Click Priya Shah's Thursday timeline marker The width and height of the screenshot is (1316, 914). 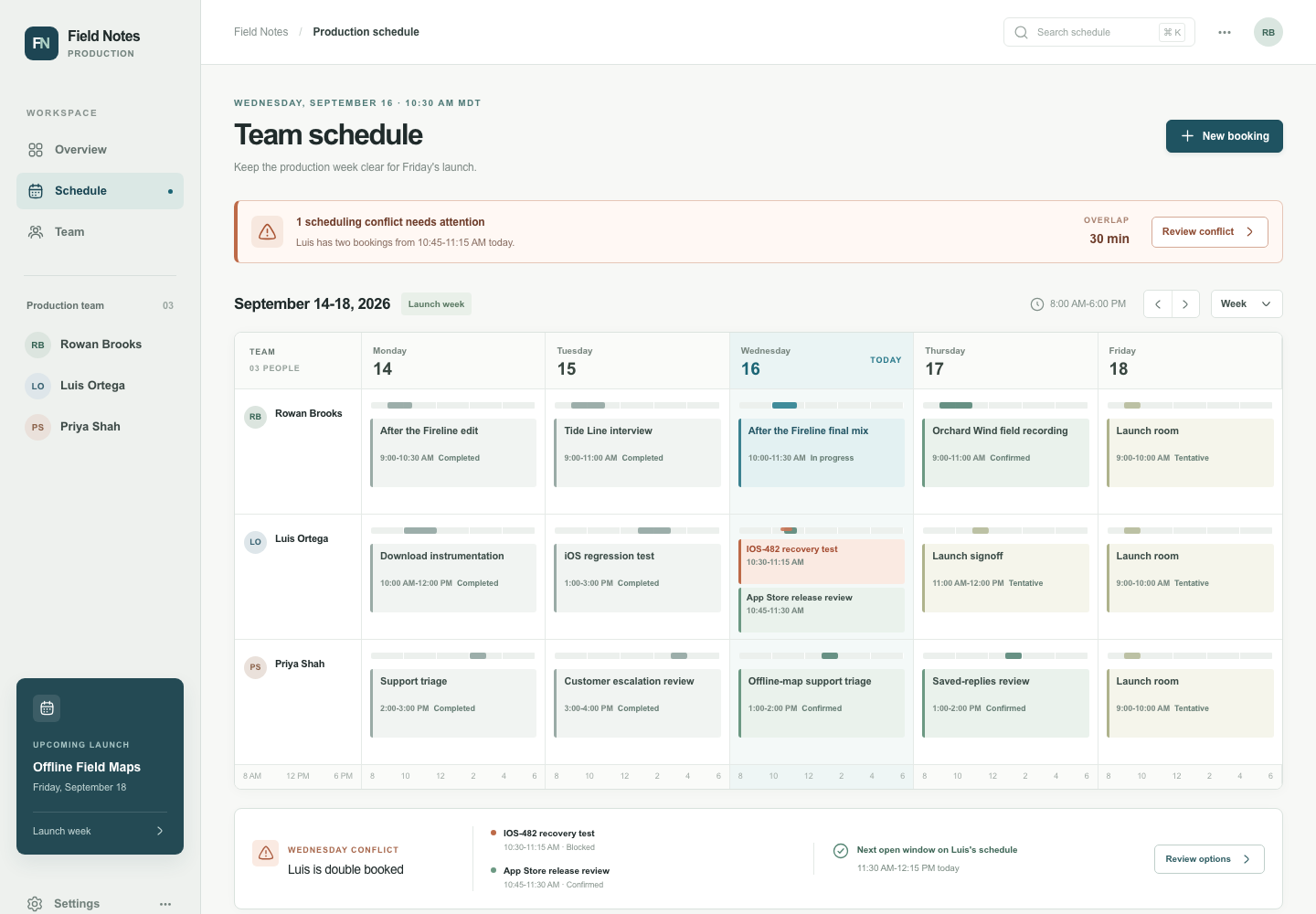1014,655
